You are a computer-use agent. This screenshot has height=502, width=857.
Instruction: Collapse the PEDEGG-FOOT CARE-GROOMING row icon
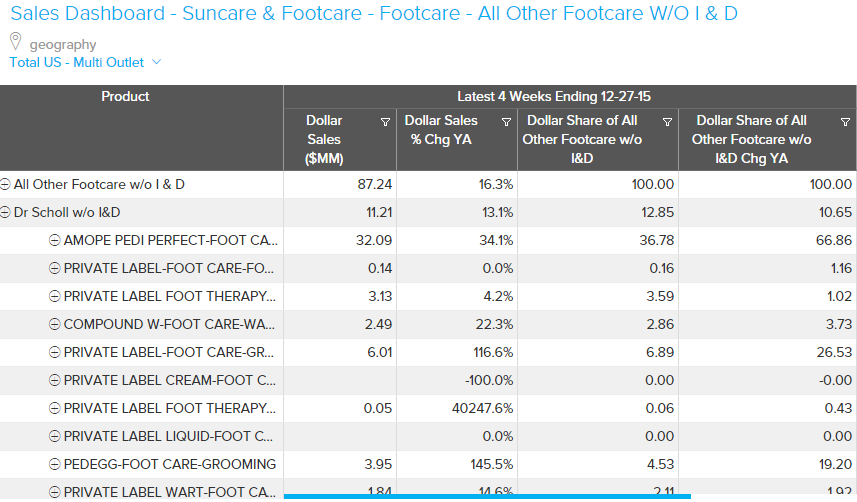coord(55,464)
